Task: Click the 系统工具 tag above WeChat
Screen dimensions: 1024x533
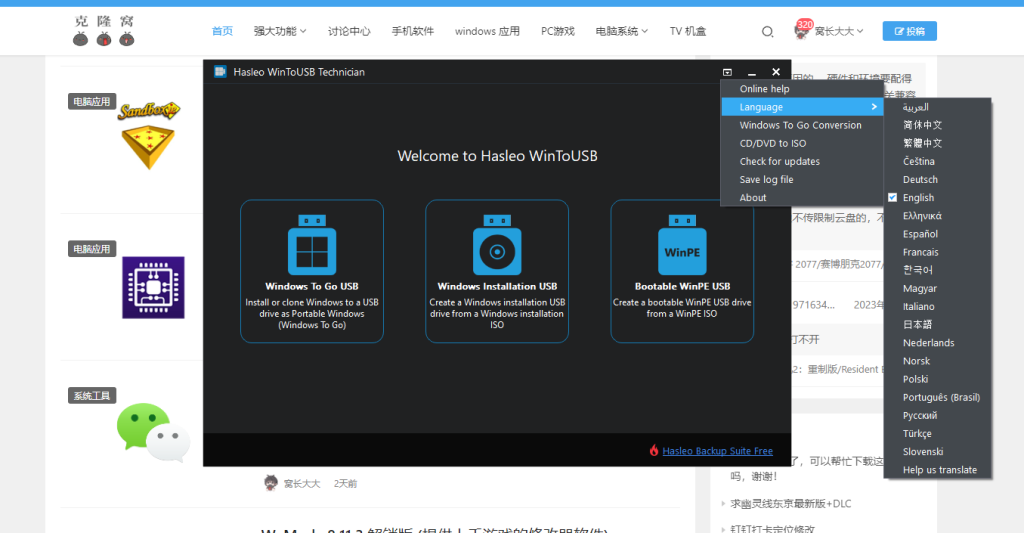Action: click(x=91, y=395)
